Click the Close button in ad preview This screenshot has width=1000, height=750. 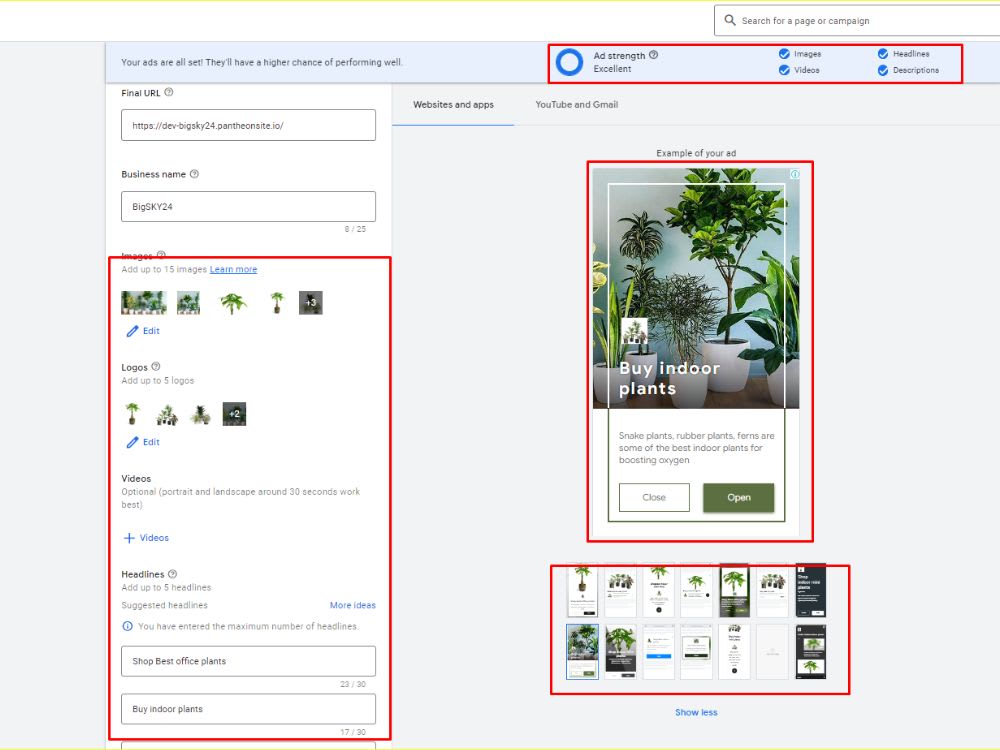[x=654, y=497]
